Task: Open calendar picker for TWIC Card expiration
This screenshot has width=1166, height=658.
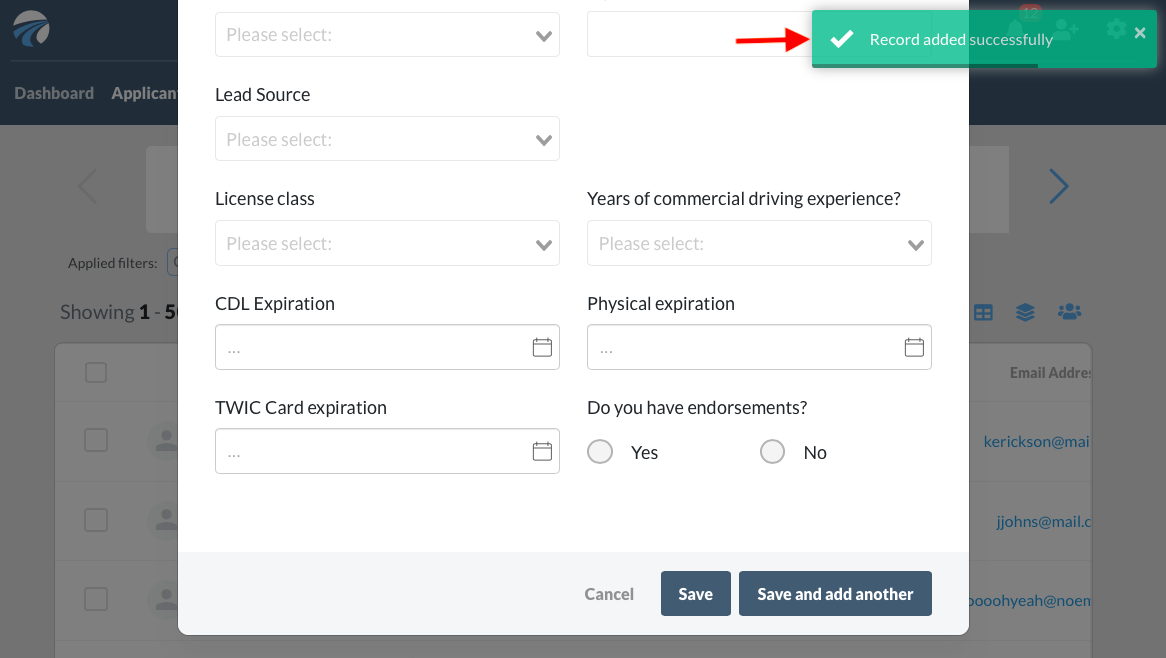Action: coord(542,452)
